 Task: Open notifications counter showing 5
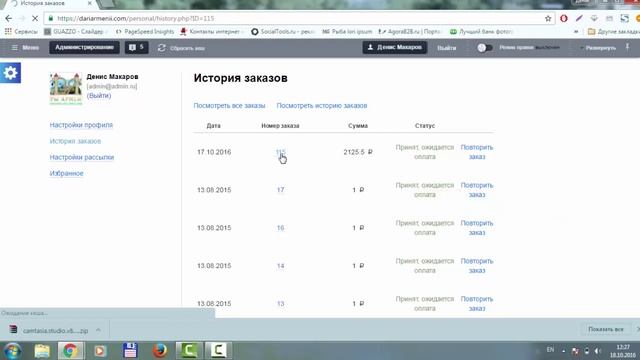point(136,47)
